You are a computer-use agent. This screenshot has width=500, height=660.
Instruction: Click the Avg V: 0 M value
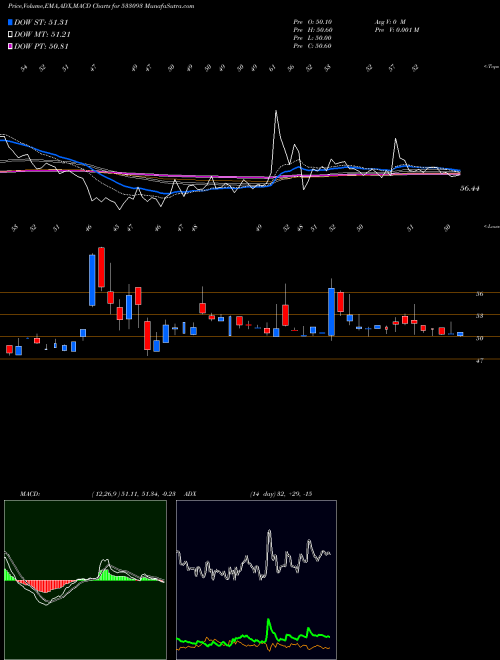(389, 22)
